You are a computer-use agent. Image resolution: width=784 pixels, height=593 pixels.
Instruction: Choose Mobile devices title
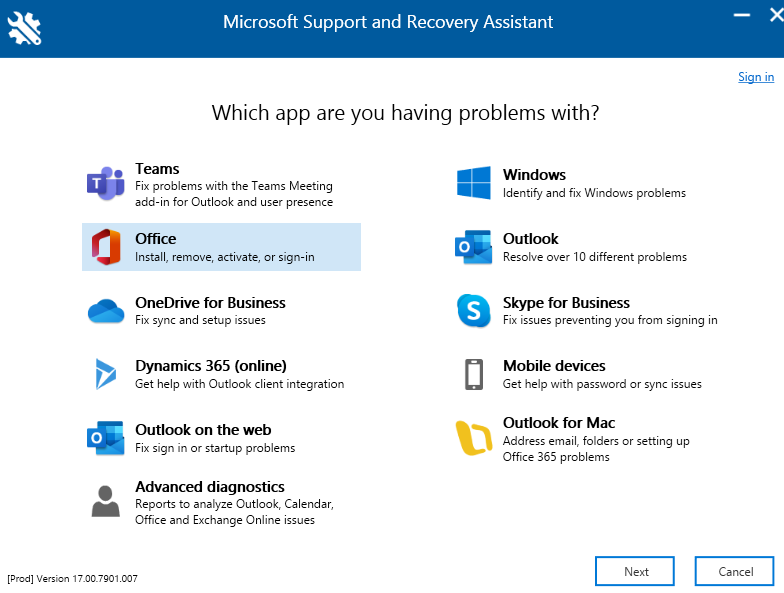point(554,366)
